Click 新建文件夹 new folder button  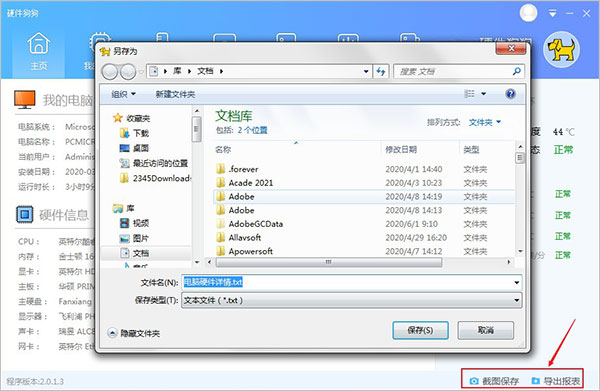175,94
